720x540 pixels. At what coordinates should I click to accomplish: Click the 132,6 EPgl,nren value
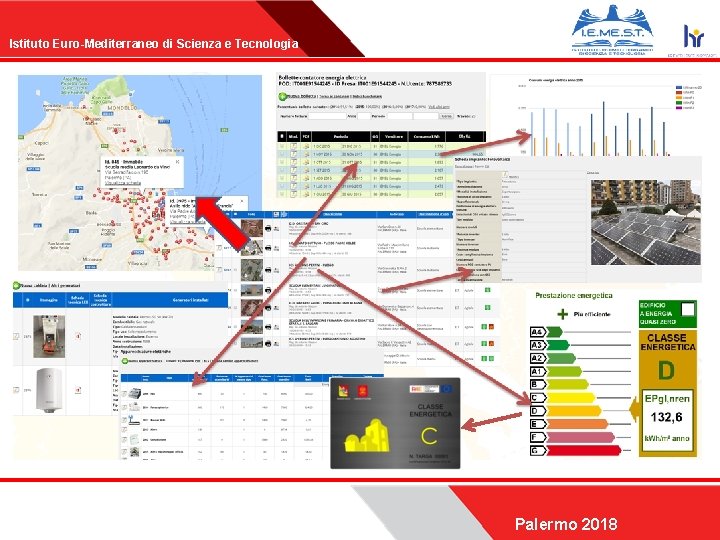666,417
